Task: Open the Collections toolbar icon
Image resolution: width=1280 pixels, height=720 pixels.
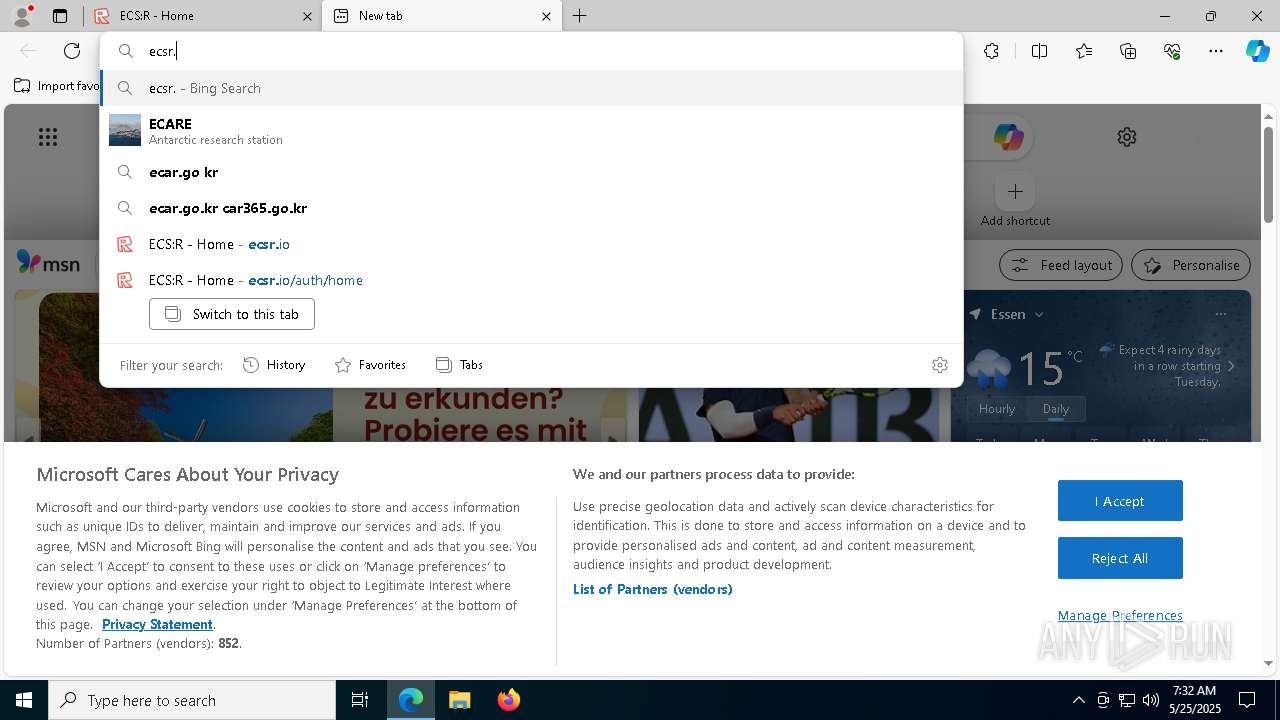Action: pyautogui.click(x=1128, y=51)
